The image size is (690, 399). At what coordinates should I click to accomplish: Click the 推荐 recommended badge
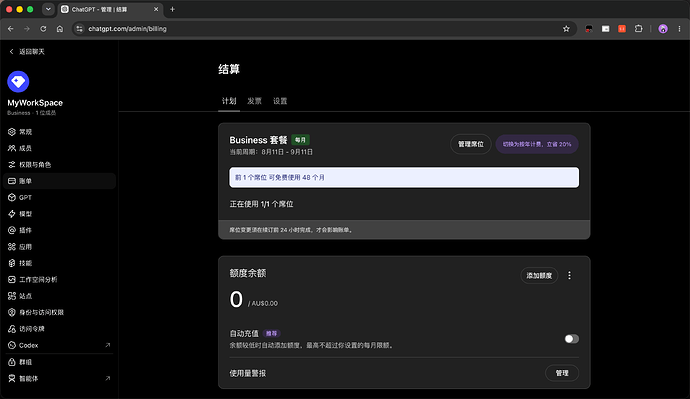(x=272, y=333)
